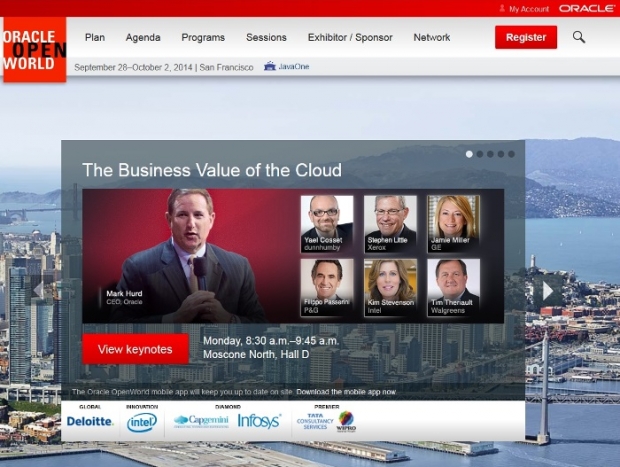The image size is (620, 467).
Task: Click the View keynotes button
Action: (x=135, y=349)
